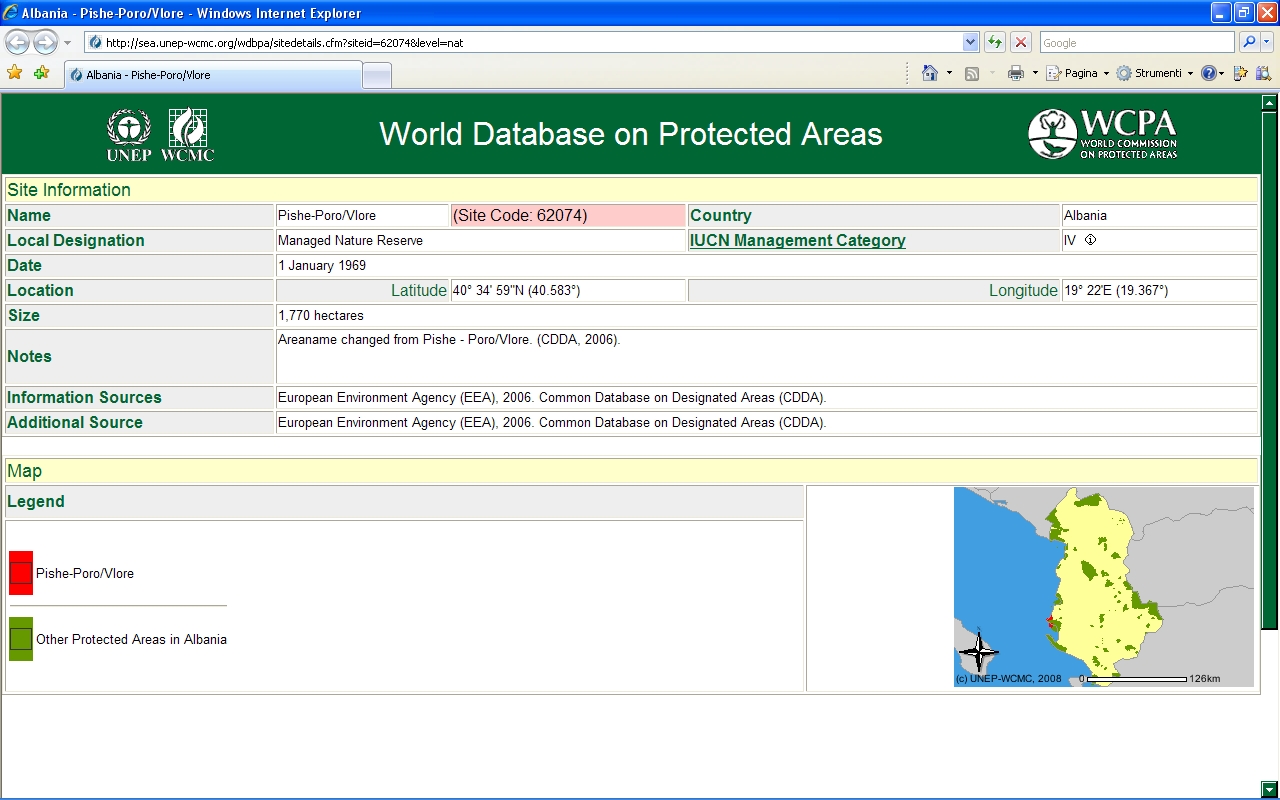
Task: Open the Pagina menu
Action: tap(1078, 73)
